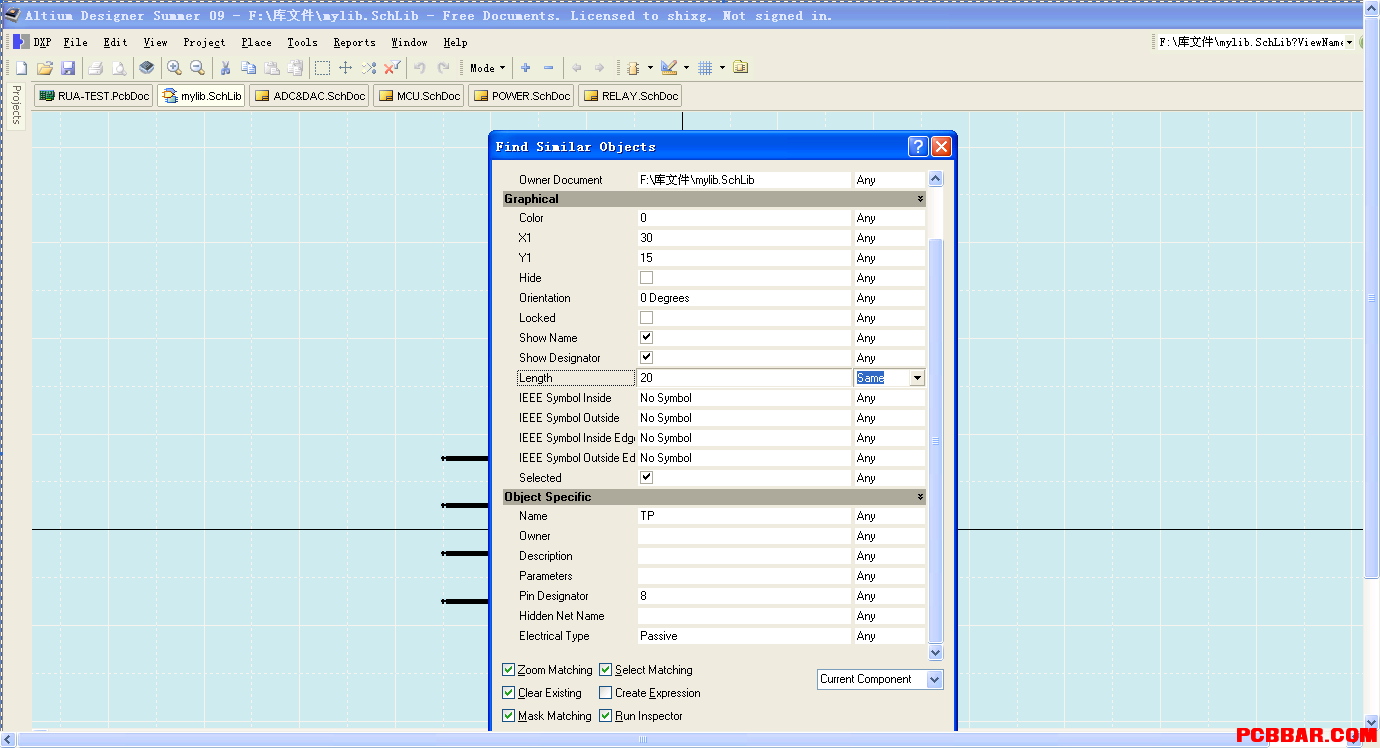Image resolution: width=1380 pixels, height=748 pixels.
Task: Open the Projects side panel tab
Action: pos(16,104)
